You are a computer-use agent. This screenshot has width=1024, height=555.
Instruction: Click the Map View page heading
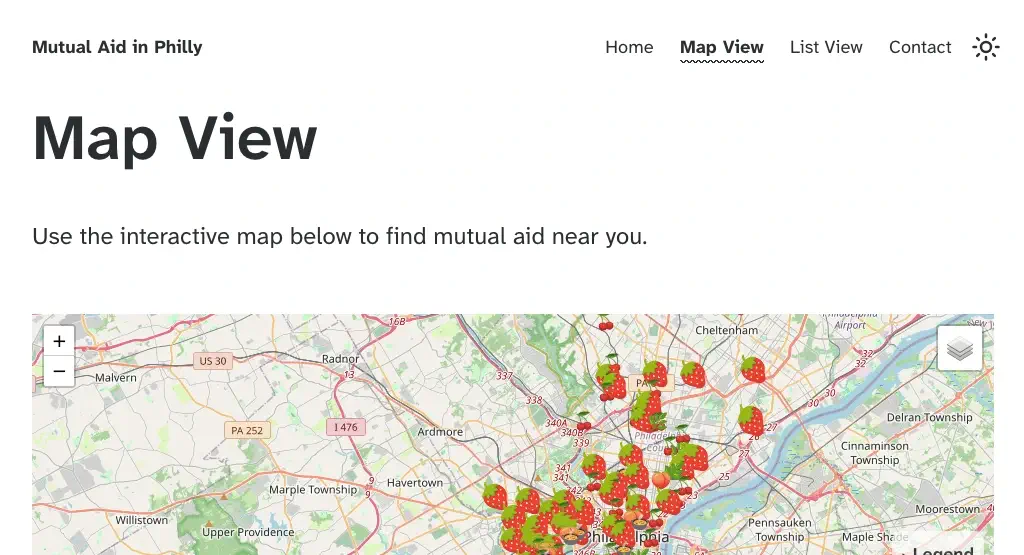pyautogui.click(x=175, y=138)
